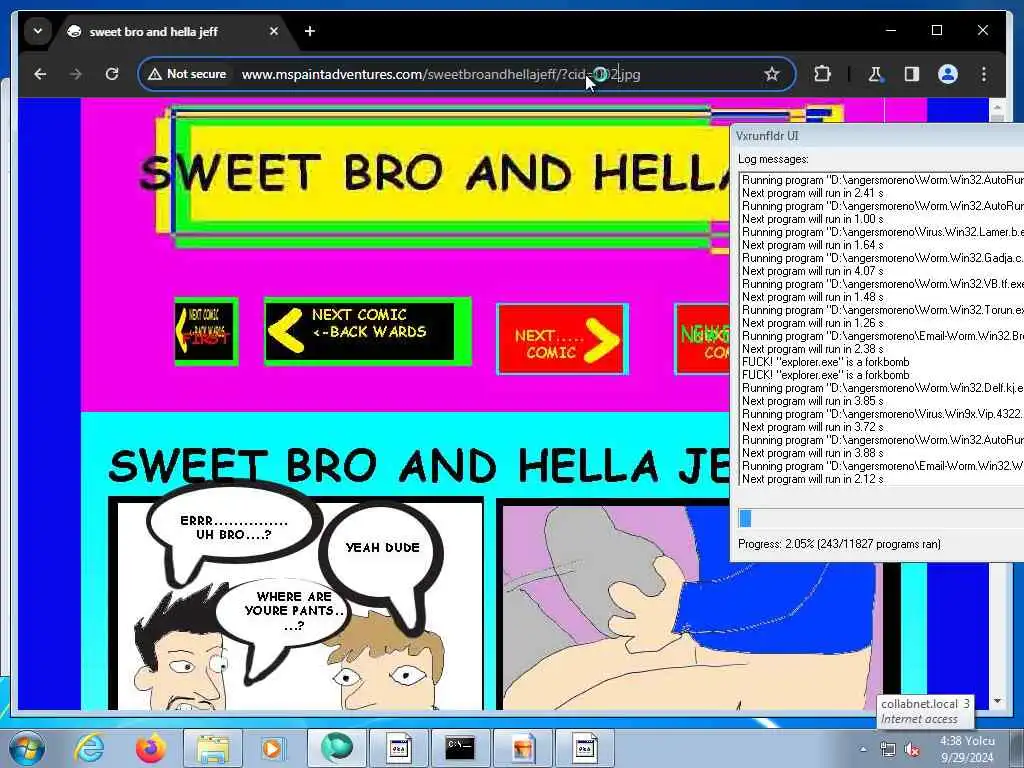Image resolution: width=1024 pixels, height=768 pixels.
Task: Click the Vxrunfldr UI progress bar
Action: [x=881, y=518]
